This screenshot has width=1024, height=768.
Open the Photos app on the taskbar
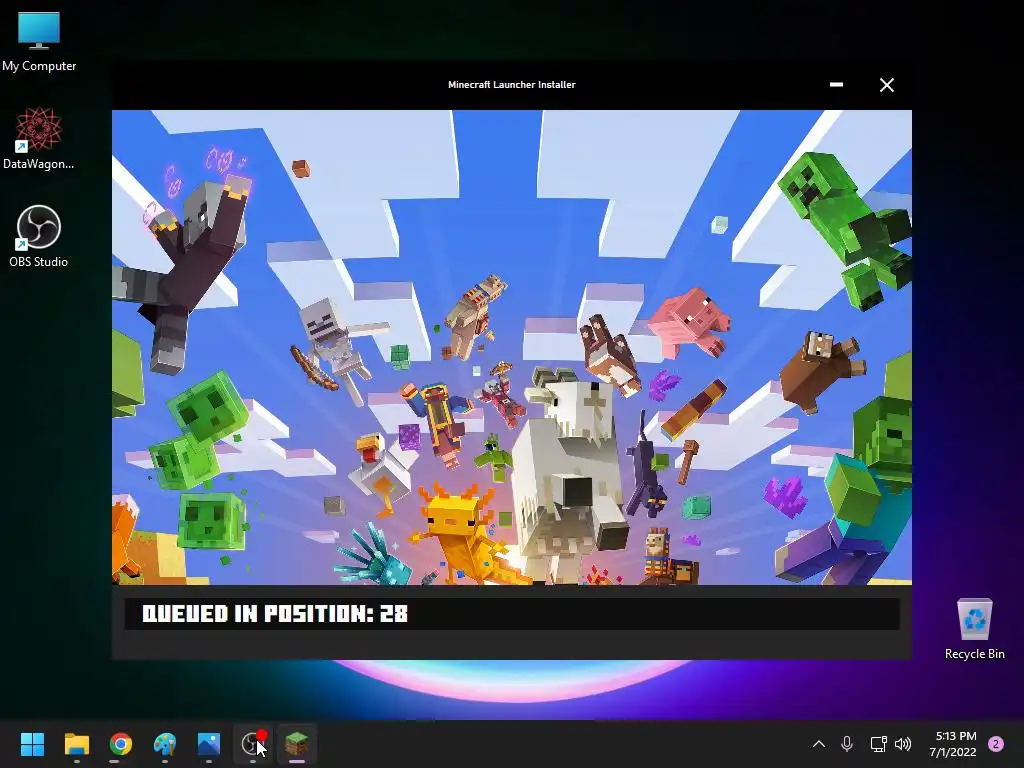(x=208, y=744)
